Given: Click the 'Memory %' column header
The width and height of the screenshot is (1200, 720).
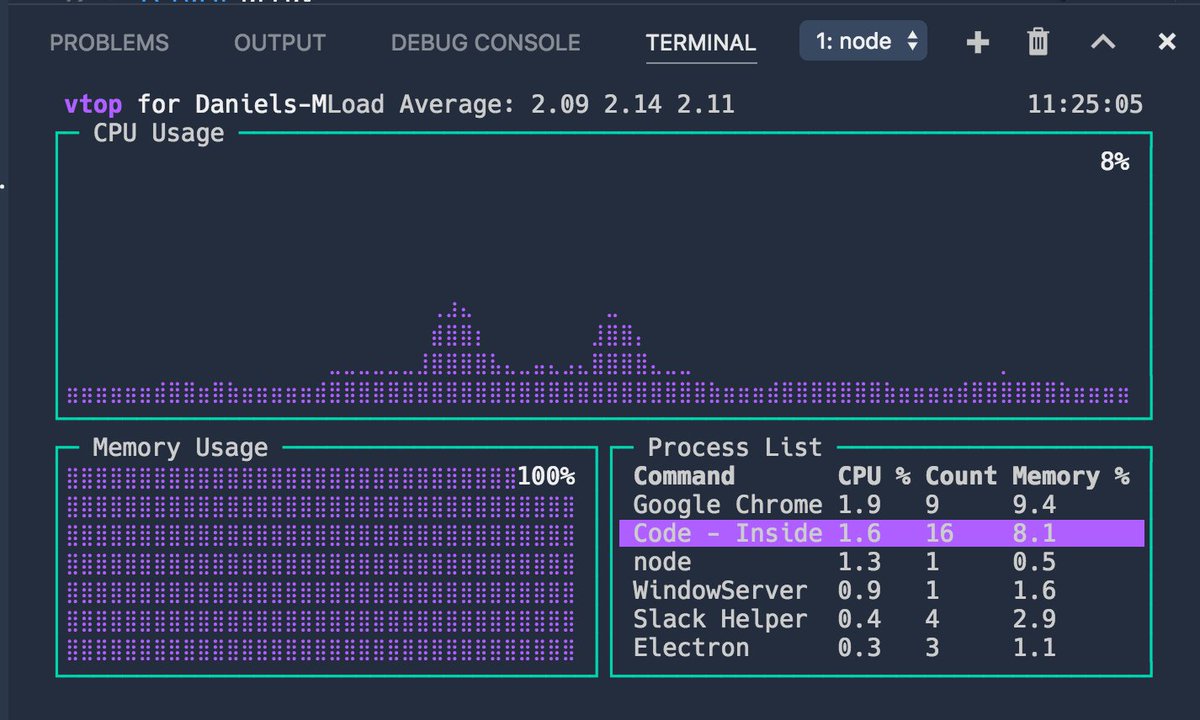Looking at the screenshot, I should point(1071,476).
